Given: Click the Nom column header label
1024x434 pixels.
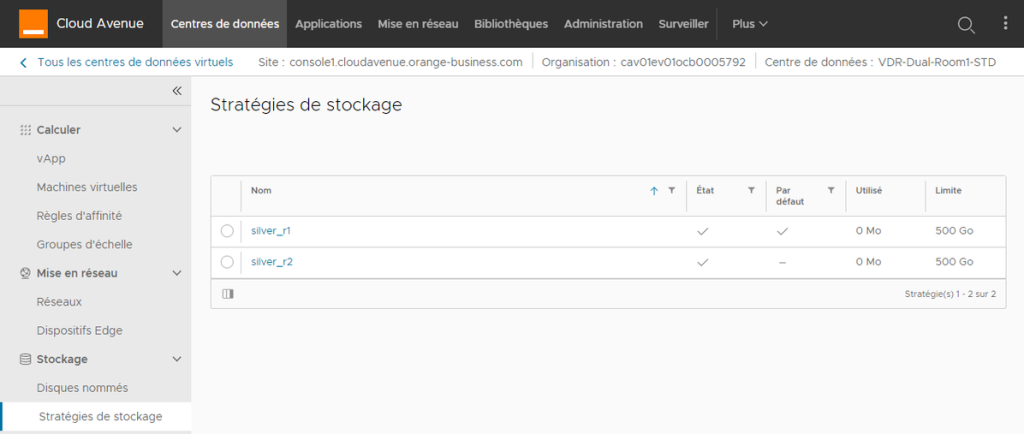Looking at the screenshot, I should pos(261,191).
